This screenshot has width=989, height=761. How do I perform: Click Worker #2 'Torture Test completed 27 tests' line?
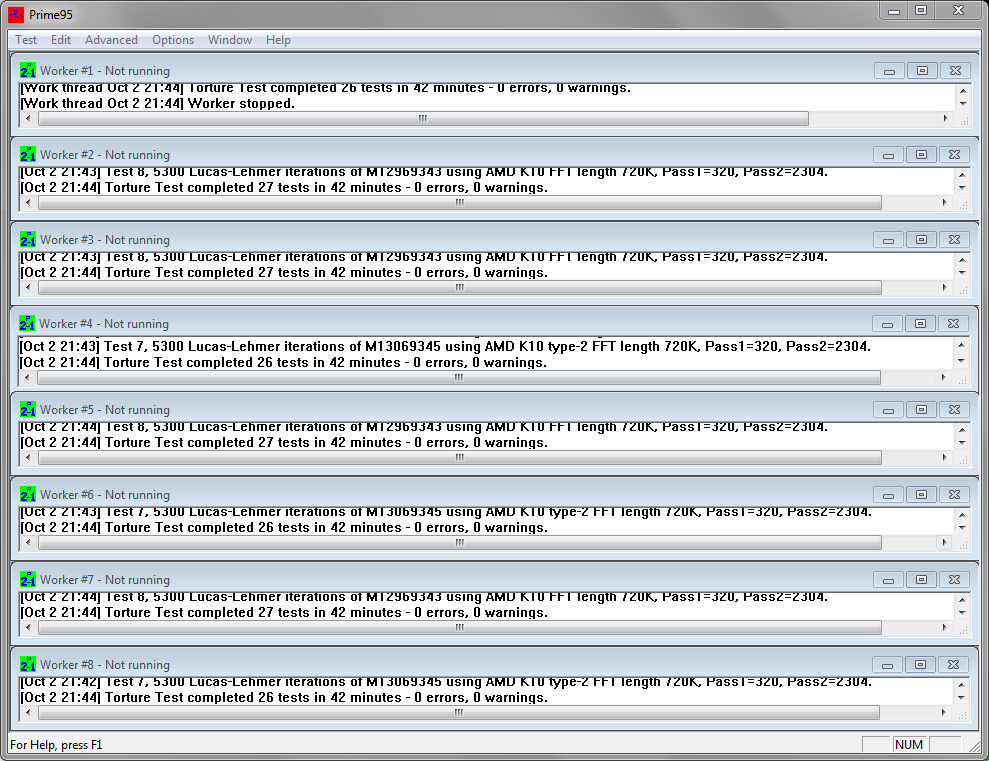point(284,187)
